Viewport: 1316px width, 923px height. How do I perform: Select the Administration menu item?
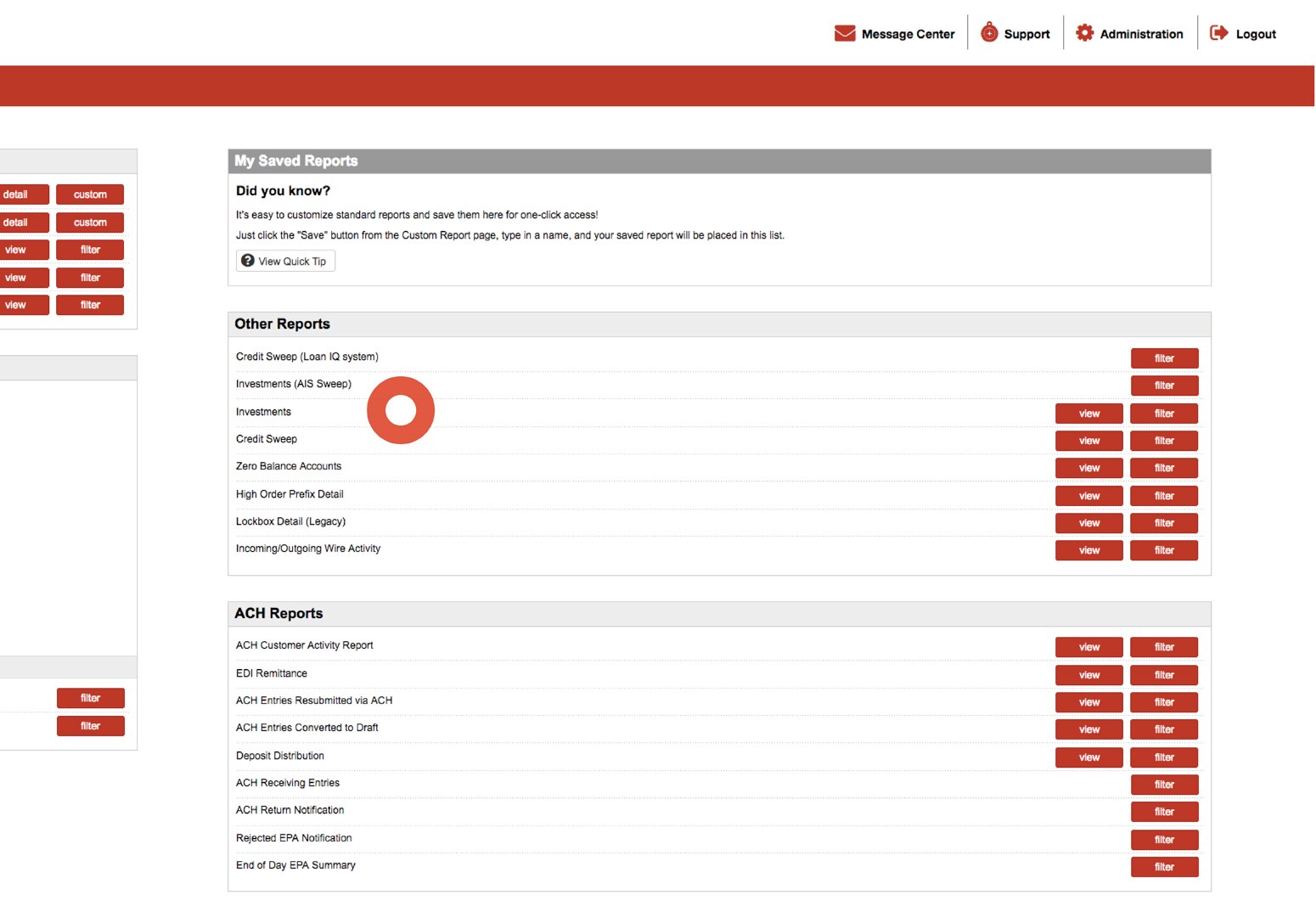[x=1141, y=34]
